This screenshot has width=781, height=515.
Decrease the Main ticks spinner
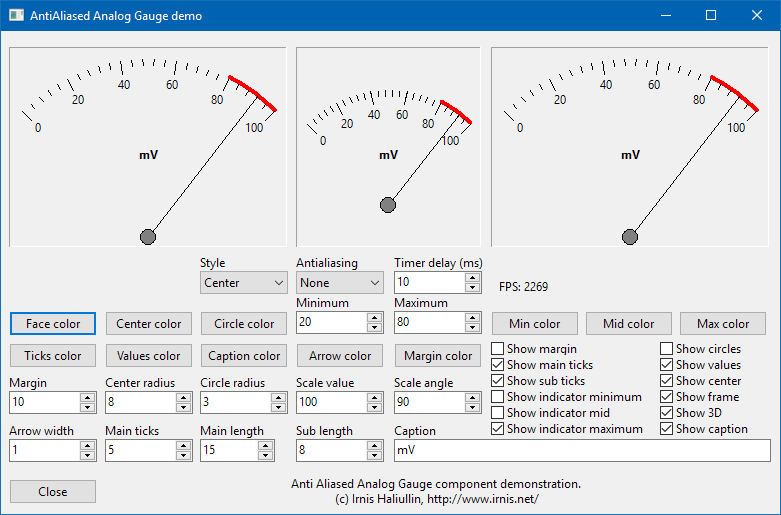click(183, 455)
